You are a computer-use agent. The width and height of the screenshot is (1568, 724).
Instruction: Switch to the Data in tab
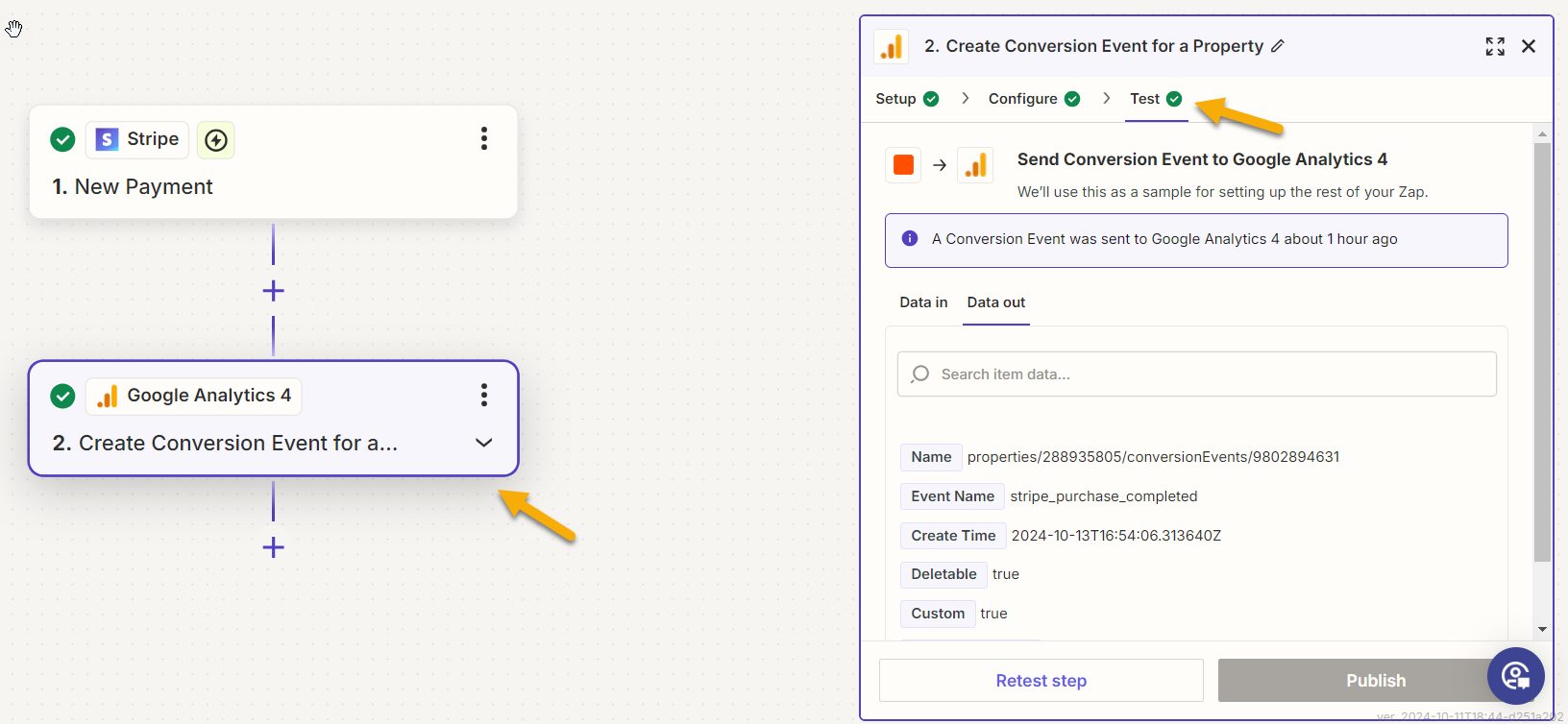923,302
